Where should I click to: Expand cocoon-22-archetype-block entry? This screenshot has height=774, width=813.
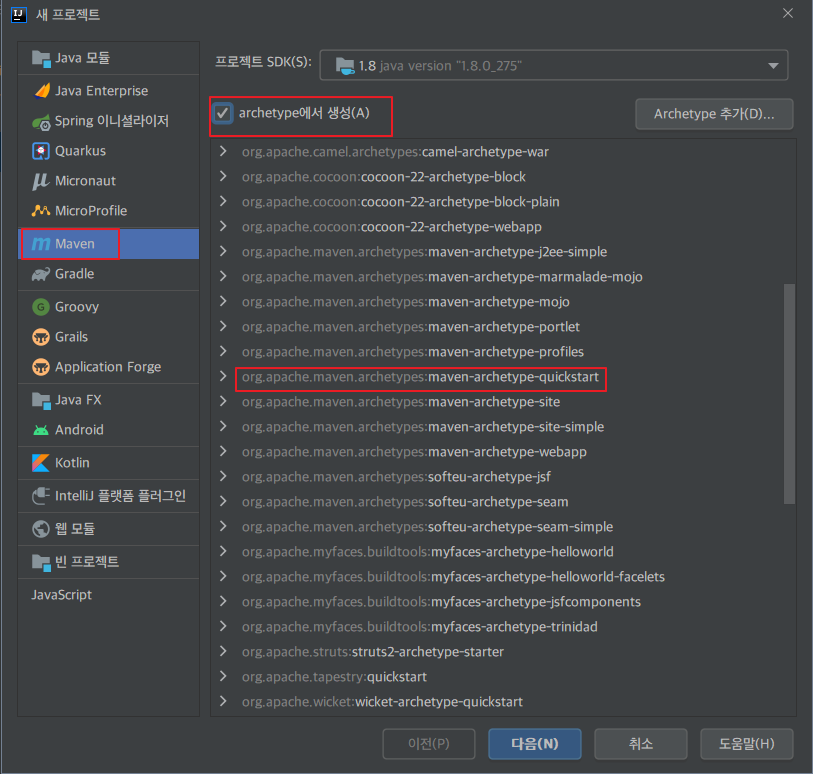(223, 176)
